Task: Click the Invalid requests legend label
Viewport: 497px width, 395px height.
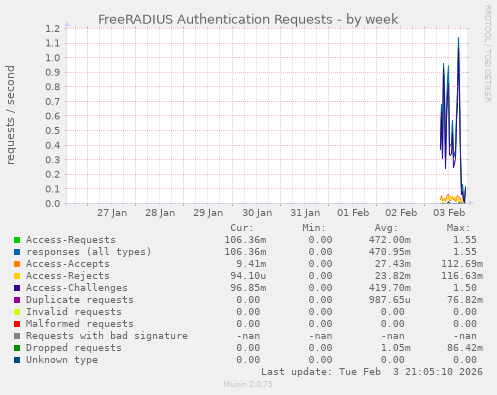Action: pyautogui.click(x=74, y=312)
